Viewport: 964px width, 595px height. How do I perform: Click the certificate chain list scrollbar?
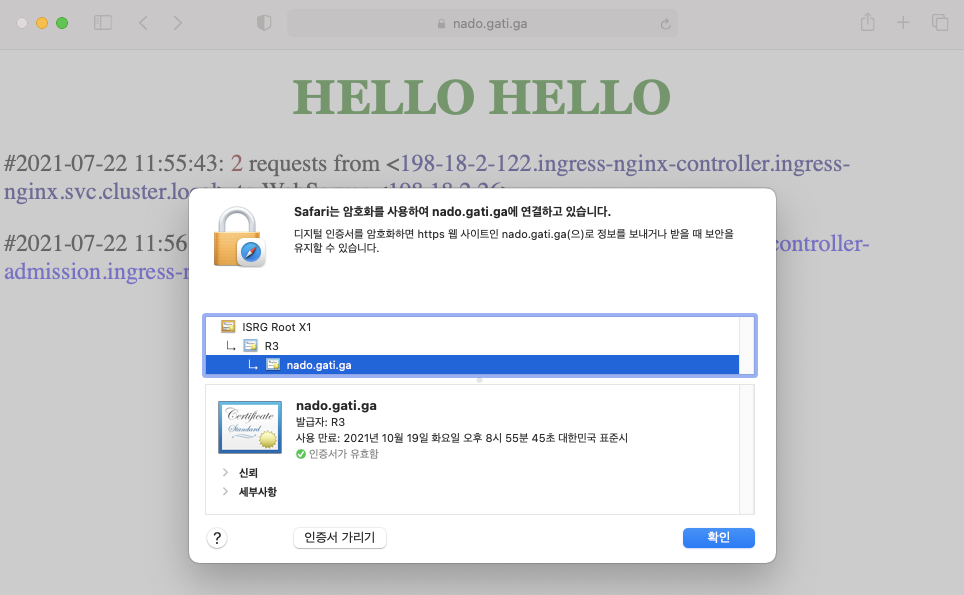747,345
